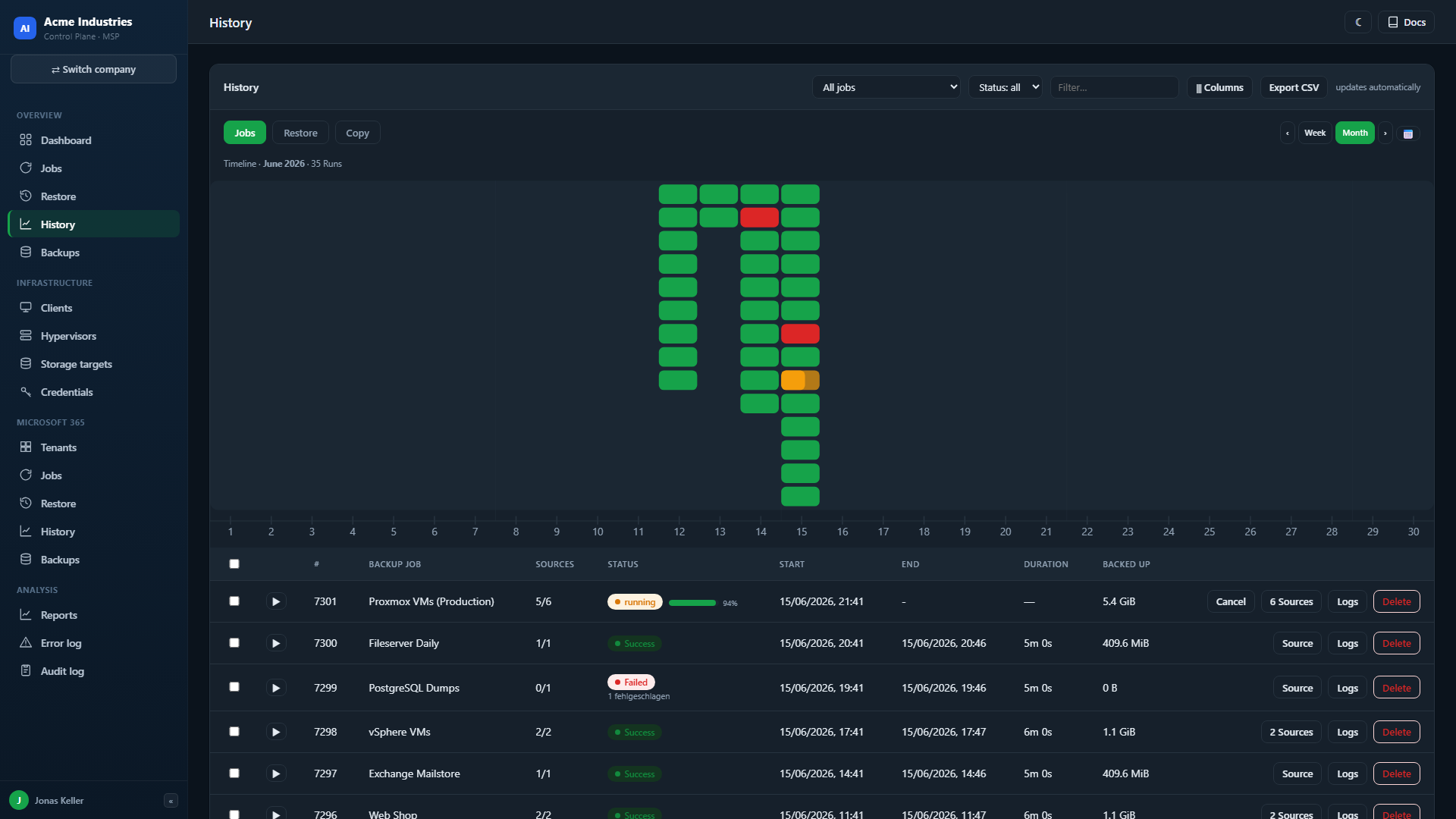
Task: Go to next timeline period
Action: click(1385, 133)
